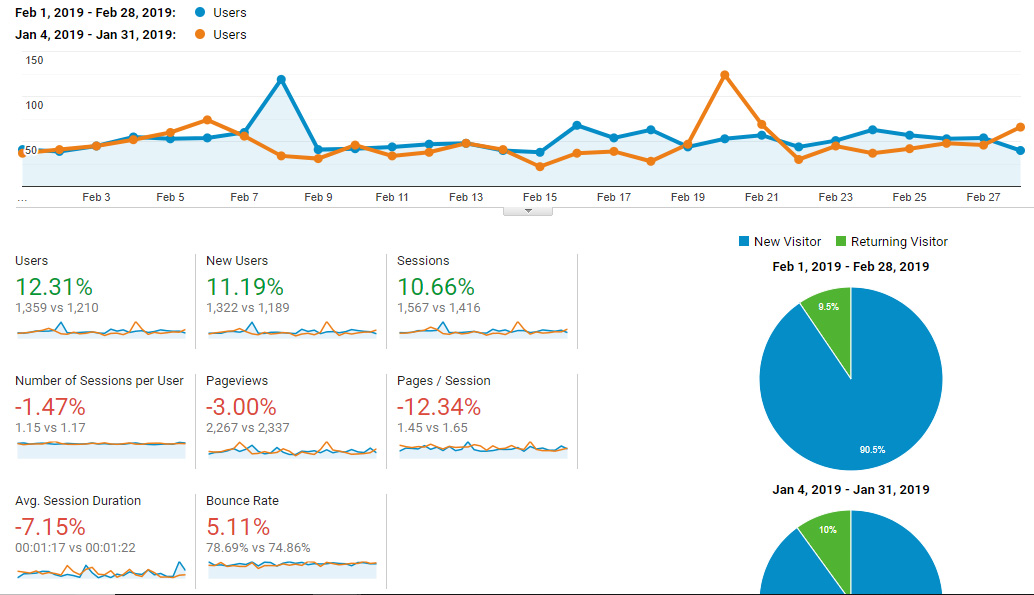Image resolution: width=1034 pixels, height=595 pixels.
Task: Select the Avg. Session Duration -7.15% value
Action: coord(50,527)
